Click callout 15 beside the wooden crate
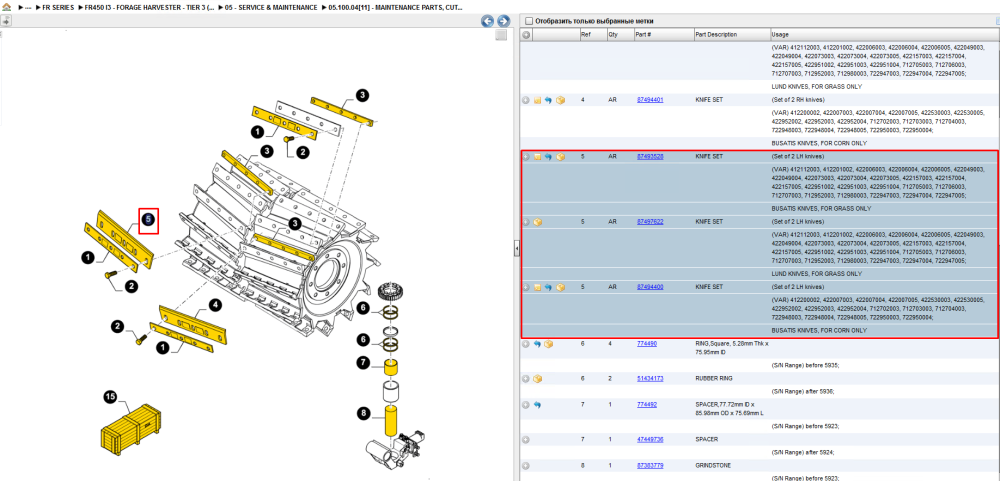The width and height of the screenshot is (1000, 481). [110, 397]
